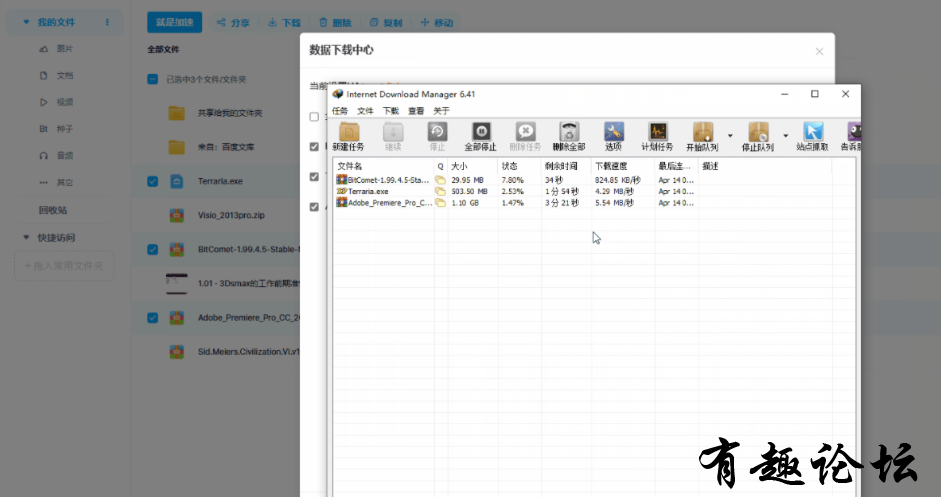Click the 停止队列 (stop queue) icon
The image size is (941, 497).
pyautogui.click(x=758, y=131)
